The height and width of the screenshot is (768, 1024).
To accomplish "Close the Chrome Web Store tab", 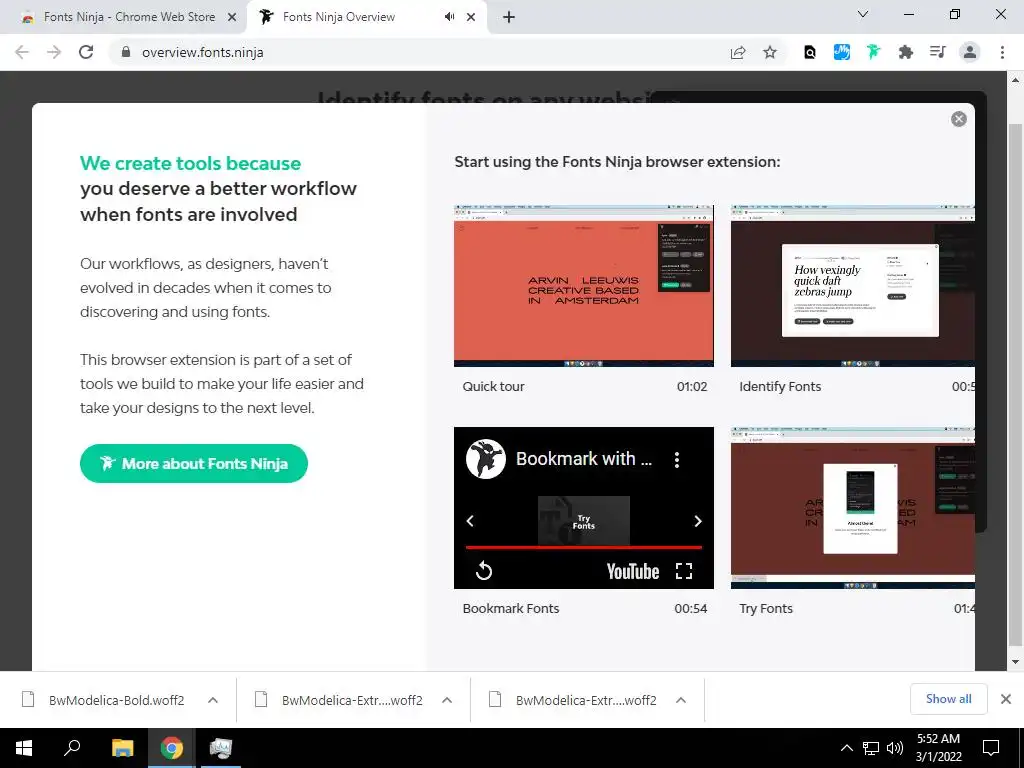I will (x=232, y=18).
